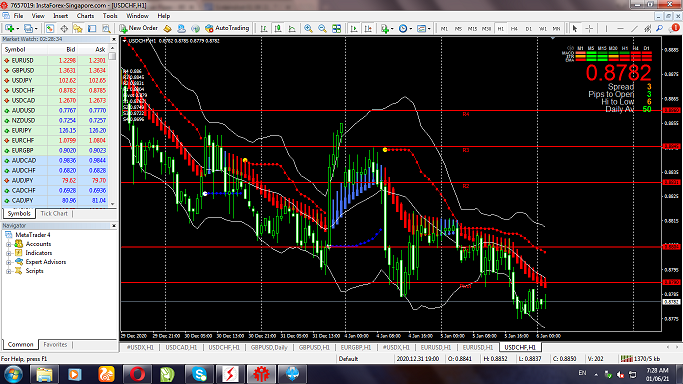The width and height of the screenshot is (683, 384).
Task: Zoom out of the chart
Action: (x=322, y=28)
